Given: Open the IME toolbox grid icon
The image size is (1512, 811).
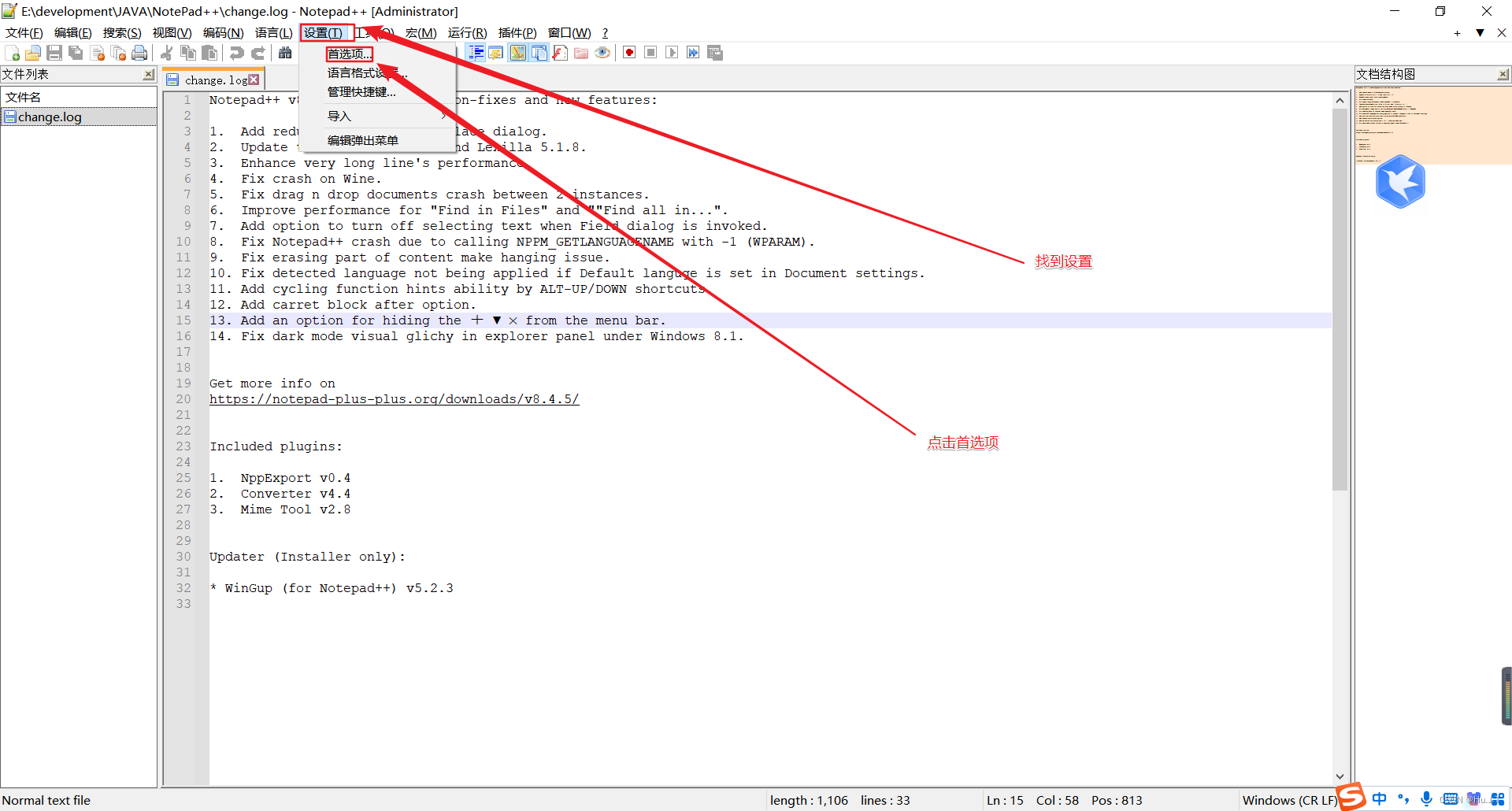Looking at the screenshot, I should point(1497,799).
